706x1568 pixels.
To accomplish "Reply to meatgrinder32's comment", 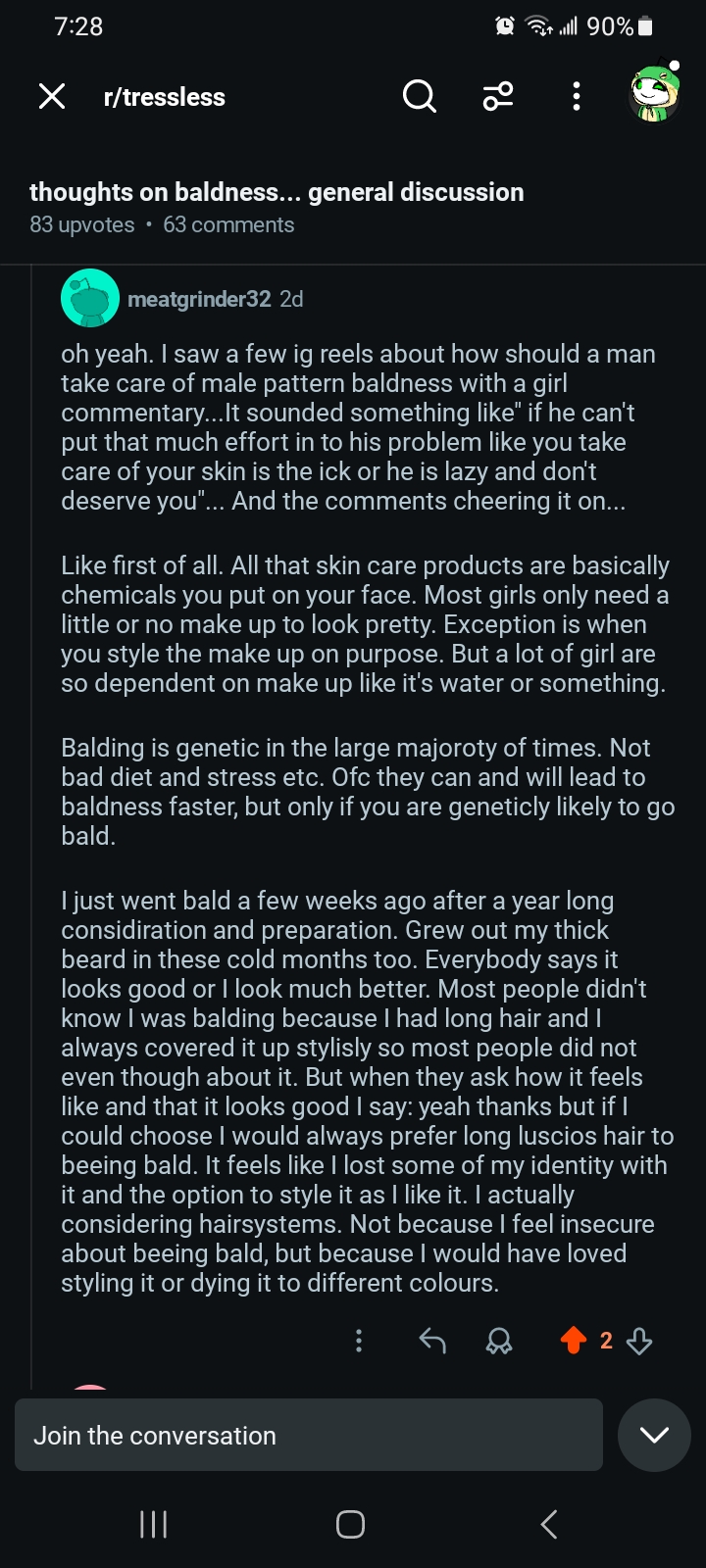I will click(x=432, y=1341).
